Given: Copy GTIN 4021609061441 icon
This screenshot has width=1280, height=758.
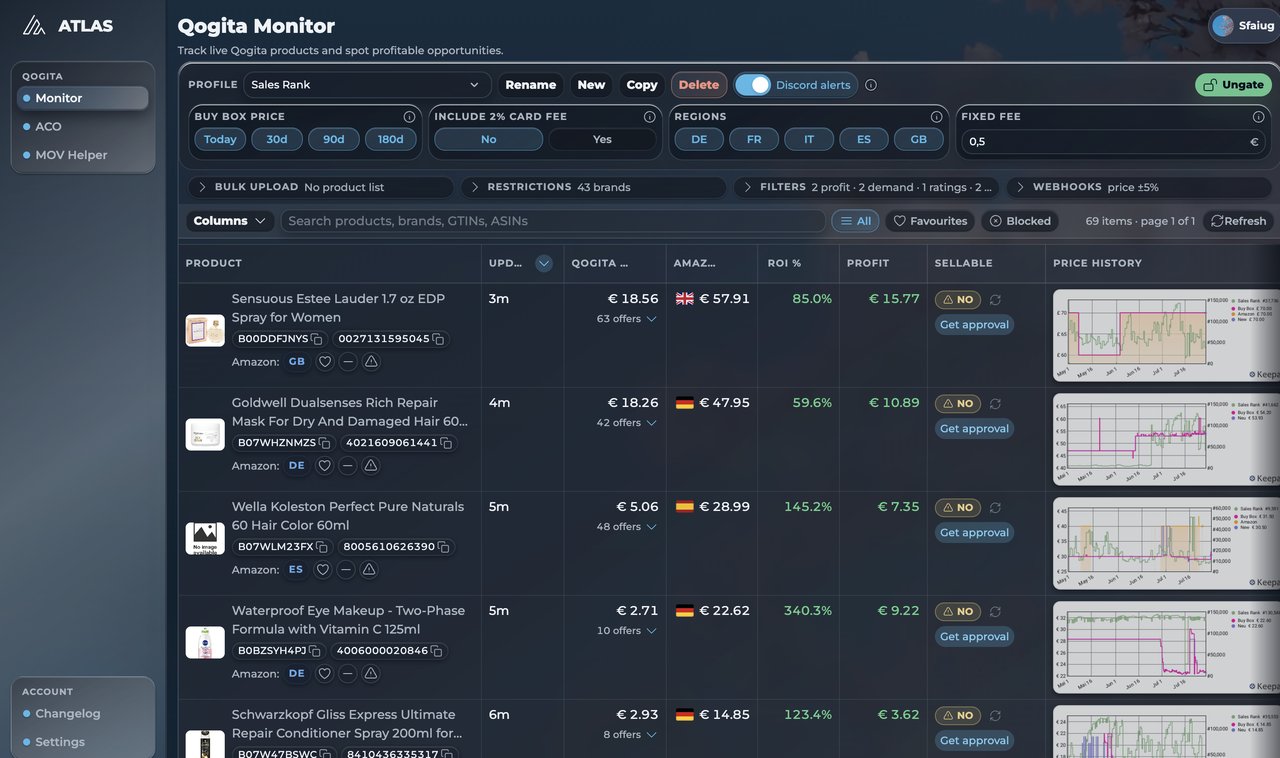Looking at the screenshot, I should 446,443.
